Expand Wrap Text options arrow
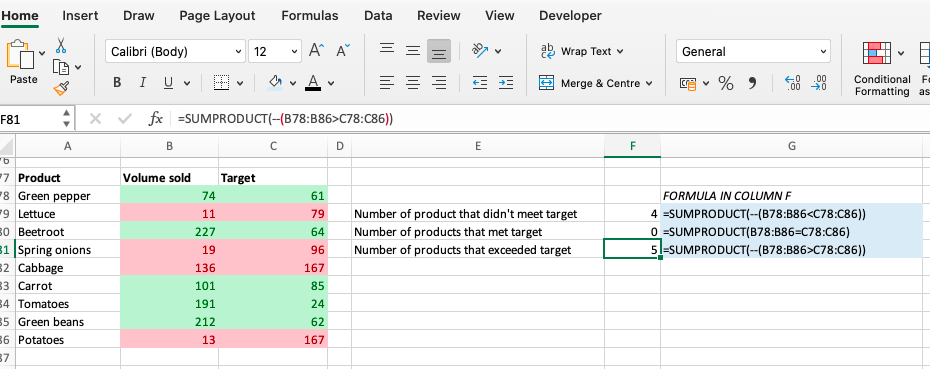930x369 pixels. pyautogui.click(x=620, y=52)
